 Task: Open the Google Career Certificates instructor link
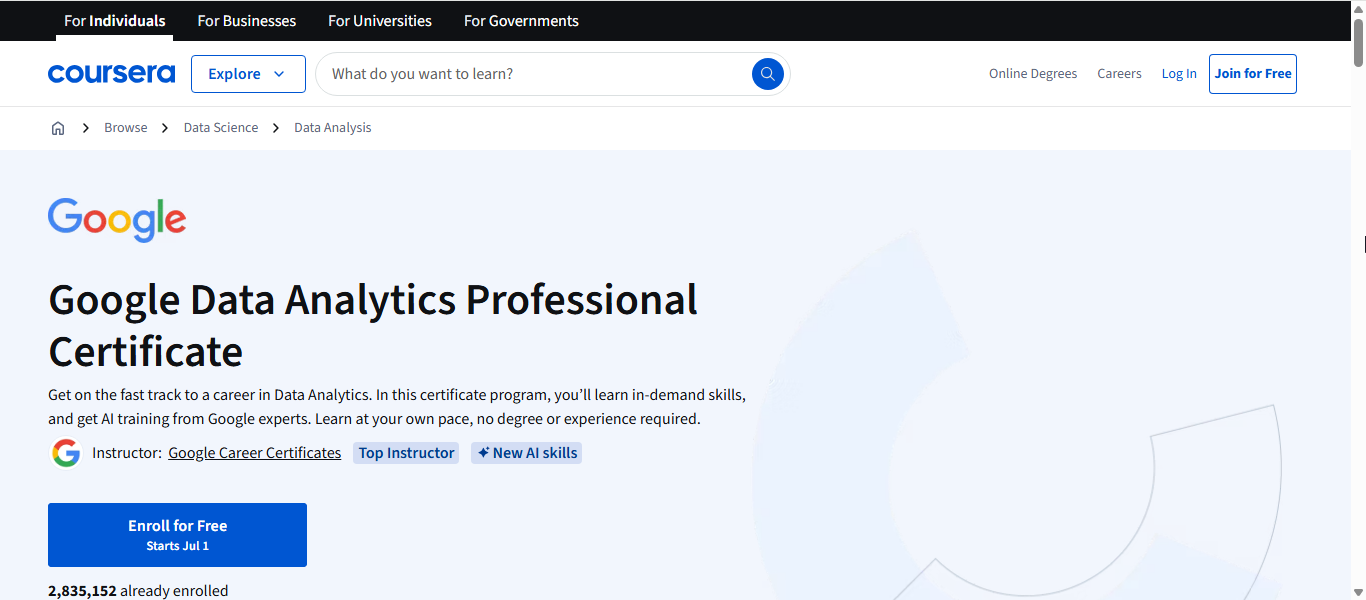[255, 453]
